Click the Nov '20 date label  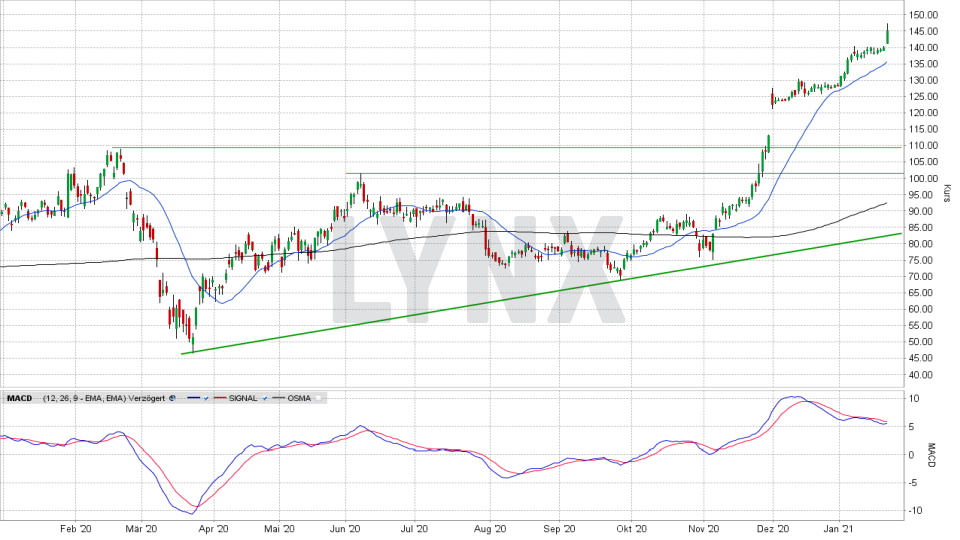pyautogui.click(x=703, y=528)
